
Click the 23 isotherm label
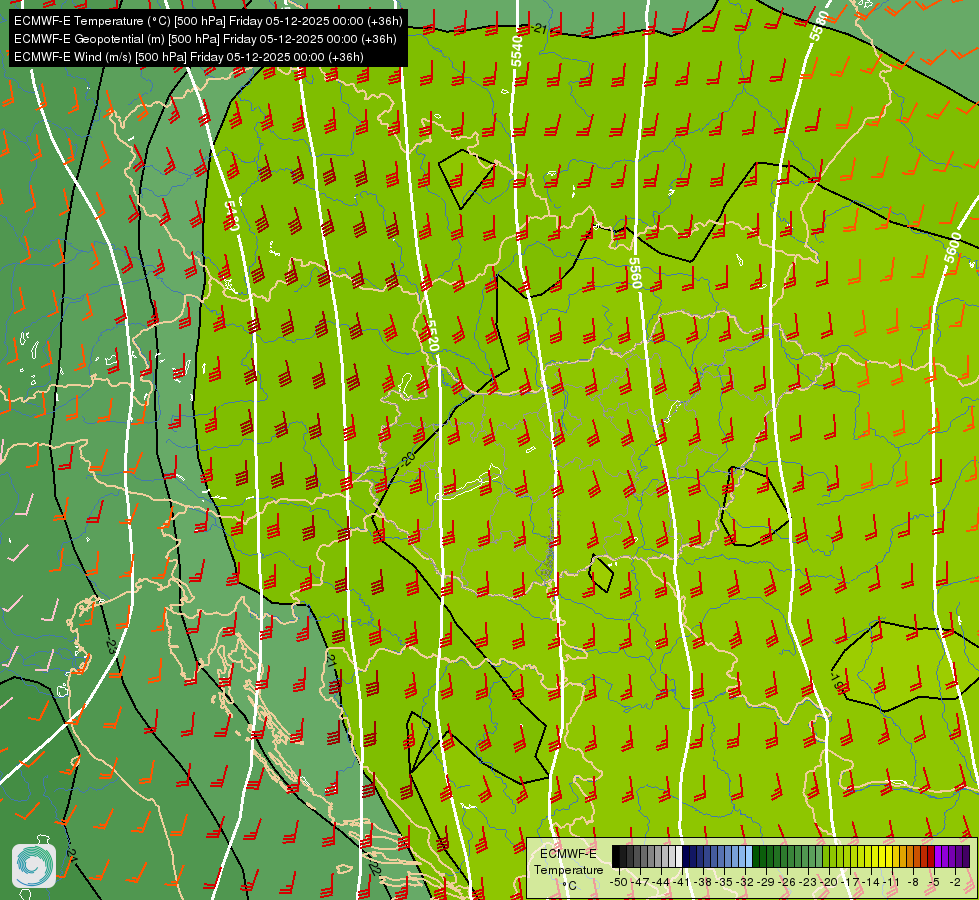click(x=111, y=645)
